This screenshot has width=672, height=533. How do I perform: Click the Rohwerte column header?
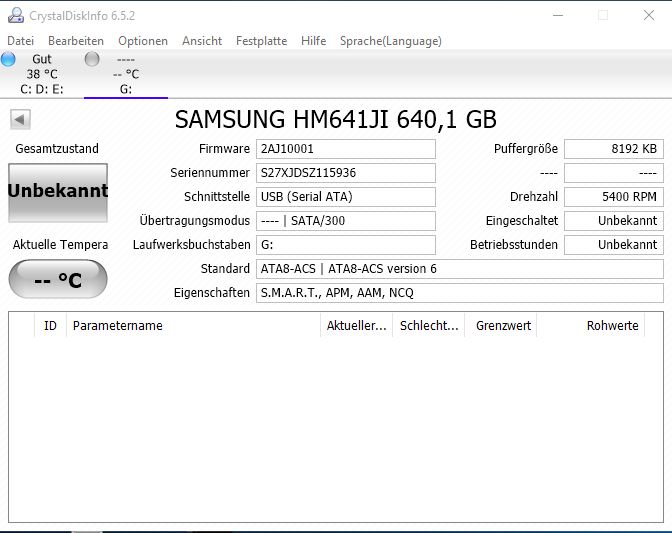coord(591,326)
